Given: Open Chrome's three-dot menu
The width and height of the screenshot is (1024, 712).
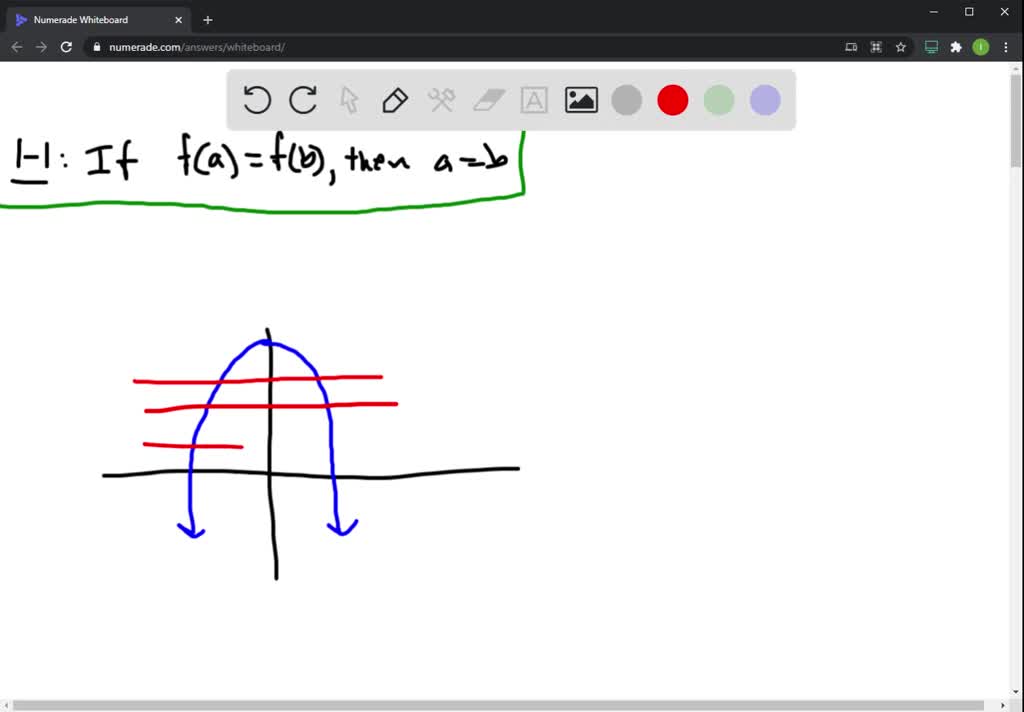Looking at the screenshot, I should pyautogui.click(x=1005, y=47).
